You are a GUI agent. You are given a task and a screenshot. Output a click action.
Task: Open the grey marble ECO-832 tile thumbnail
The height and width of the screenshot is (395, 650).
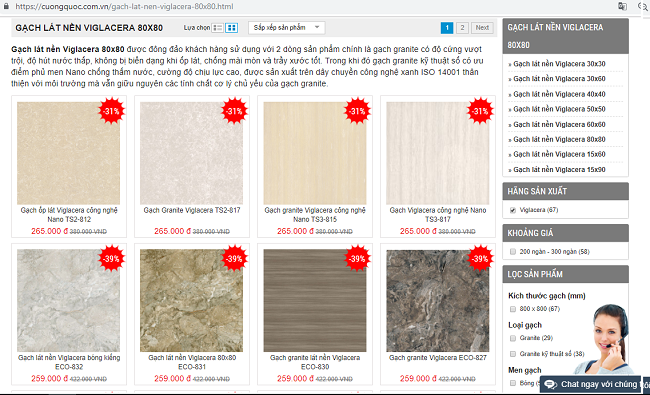coord(68,300)
